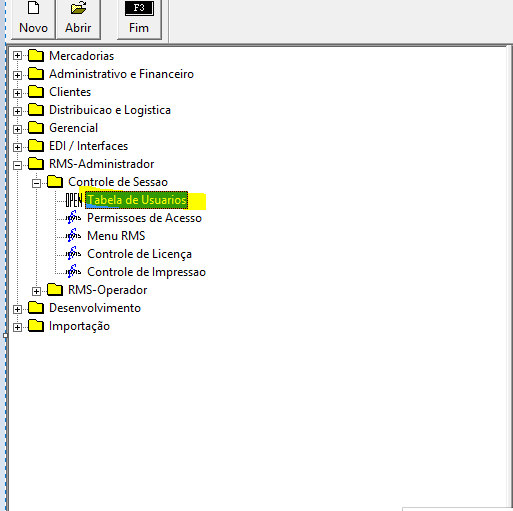Select the Controle de Sessao label
The height and width of the screenshot is (511, 513).
tap(118, 182)
